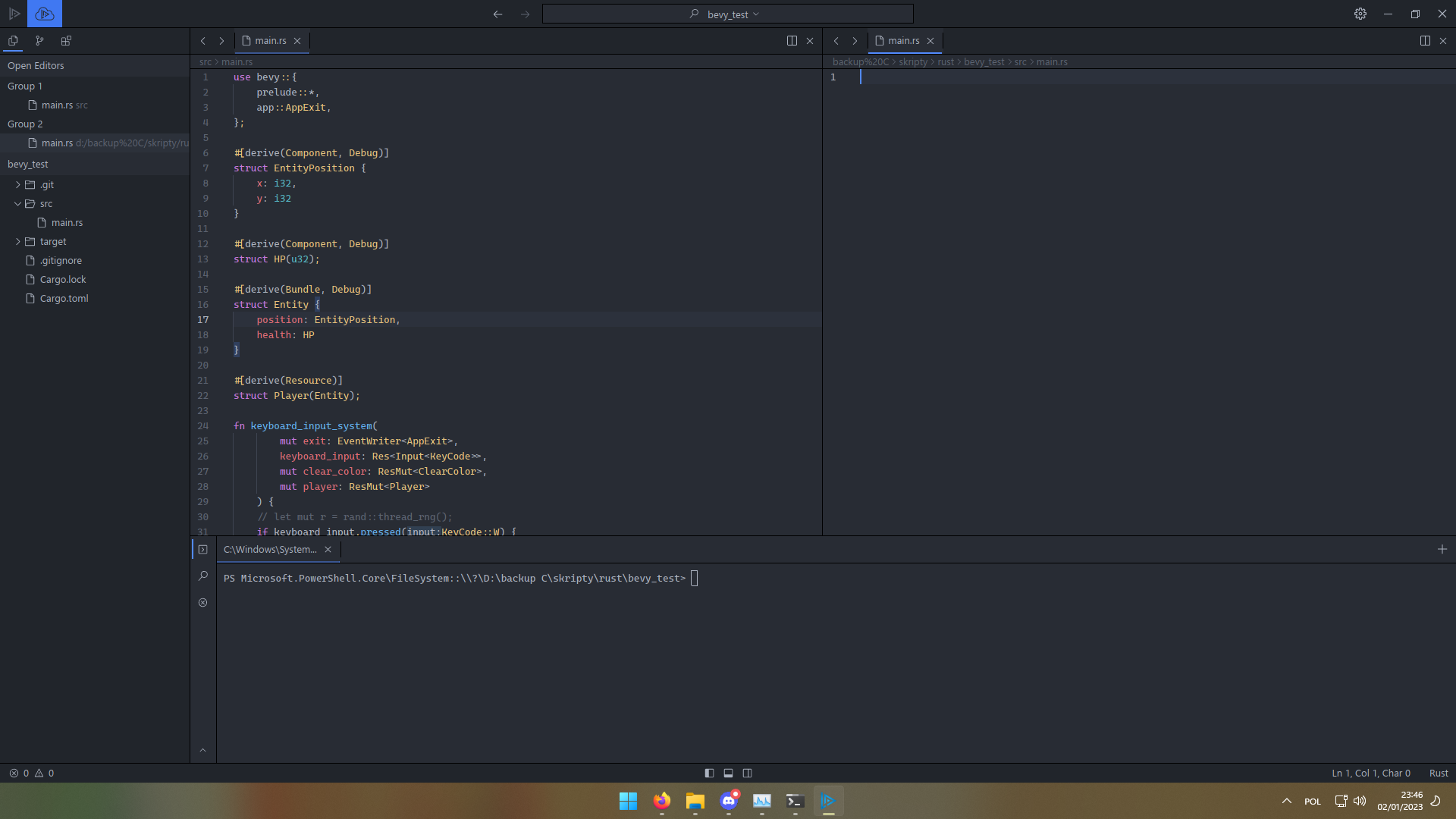Screen dimensions: 1456x819
Task: Select the terminal icon in the panel sidebar
Action: click(x=202, y=549)
